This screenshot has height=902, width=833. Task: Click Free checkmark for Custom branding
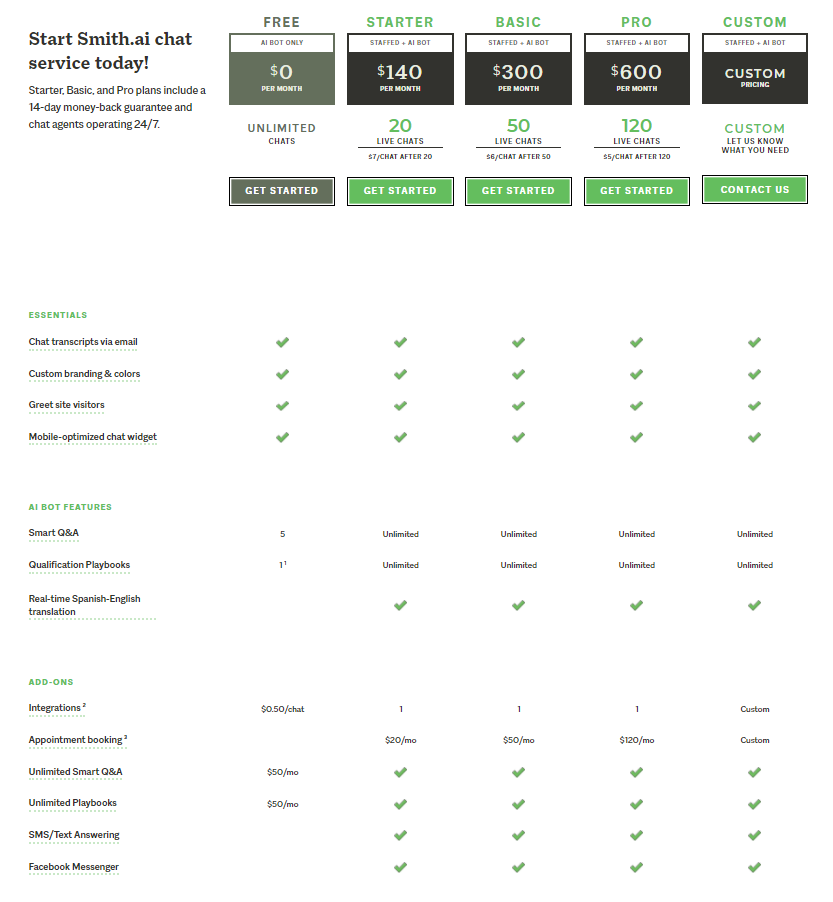282,374
